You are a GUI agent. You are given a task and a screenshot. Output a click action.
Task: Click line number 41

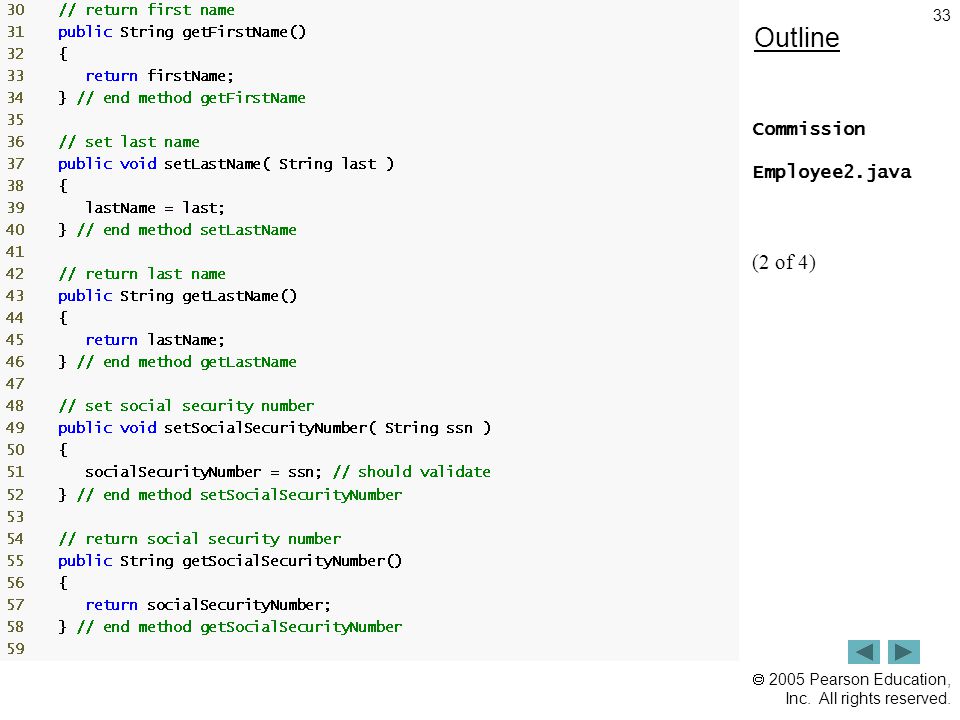click(x=15, y=252)
